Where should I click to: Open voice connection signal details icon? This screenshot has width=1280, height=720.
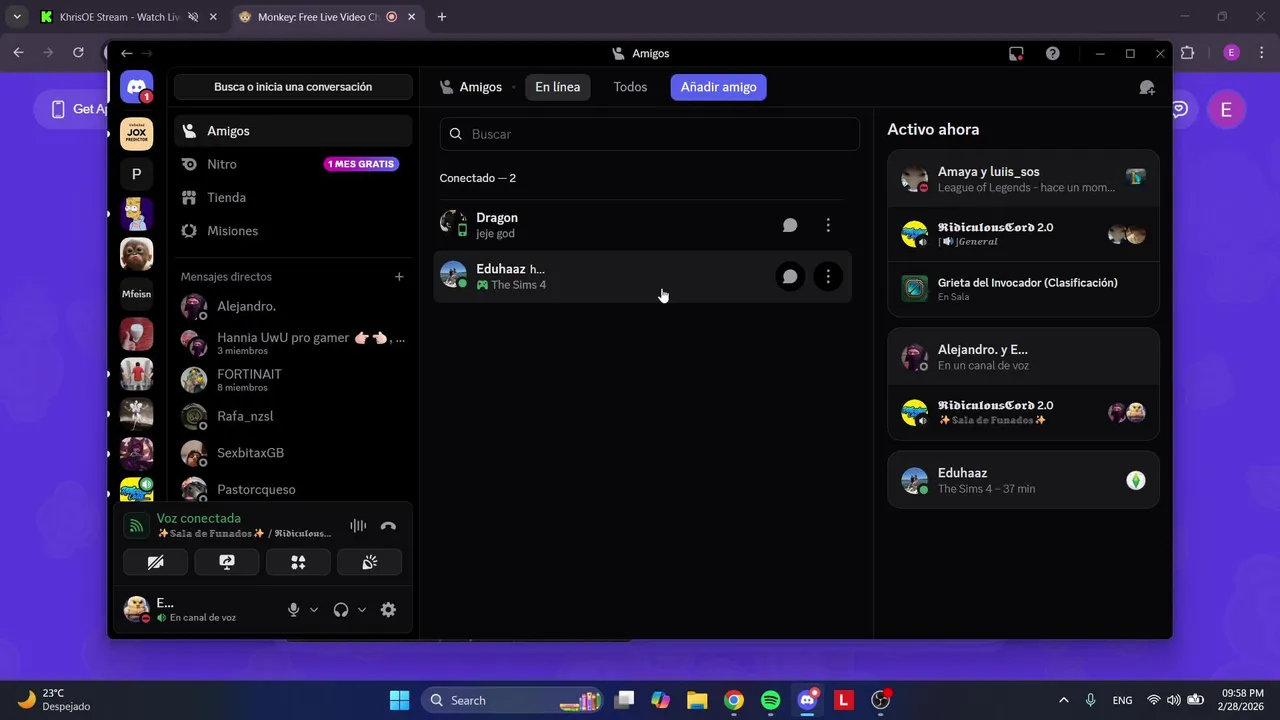pyautogui.click(x=136, y=526)
